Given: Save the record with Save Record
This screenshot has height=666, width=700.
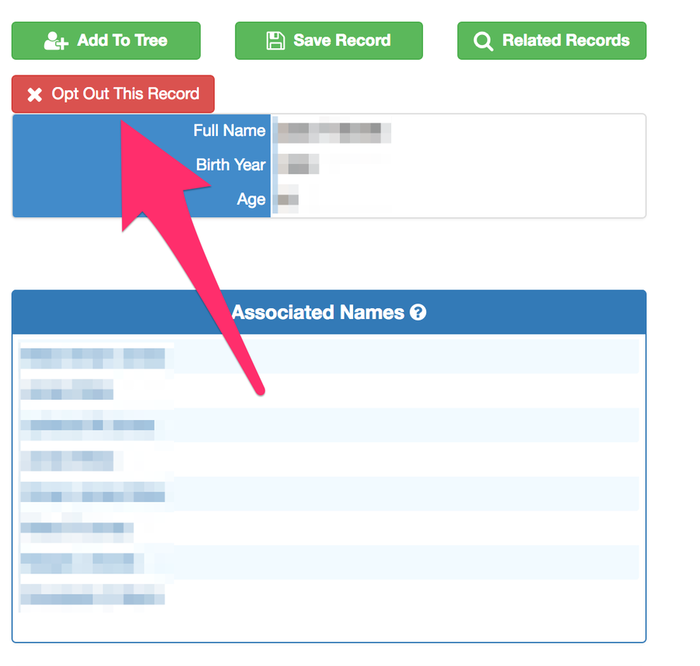Looking at the screenshot, I should [x=329, y=41].
